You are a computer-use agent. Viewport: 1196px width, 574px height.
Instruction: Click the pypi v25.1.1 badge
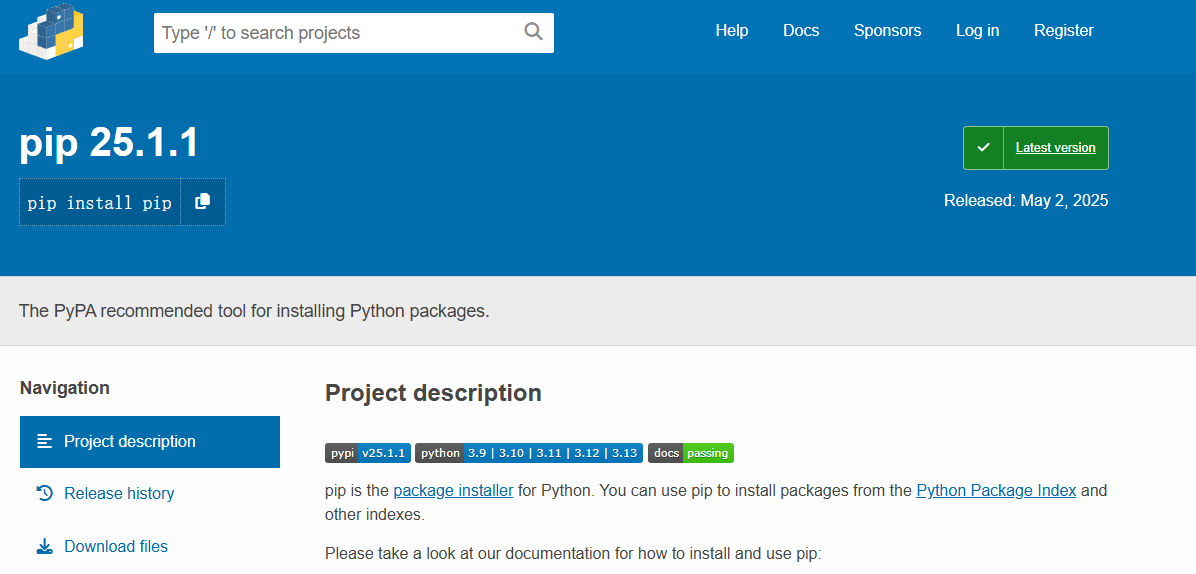(x=367, y=453)
